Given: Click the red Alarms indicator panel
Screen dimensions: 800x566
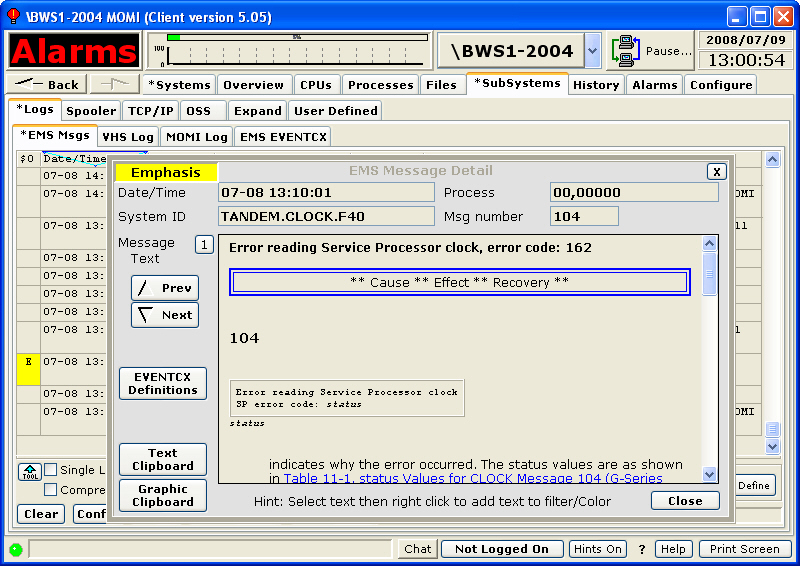Looking at the screenshot, I should point(74,51).
